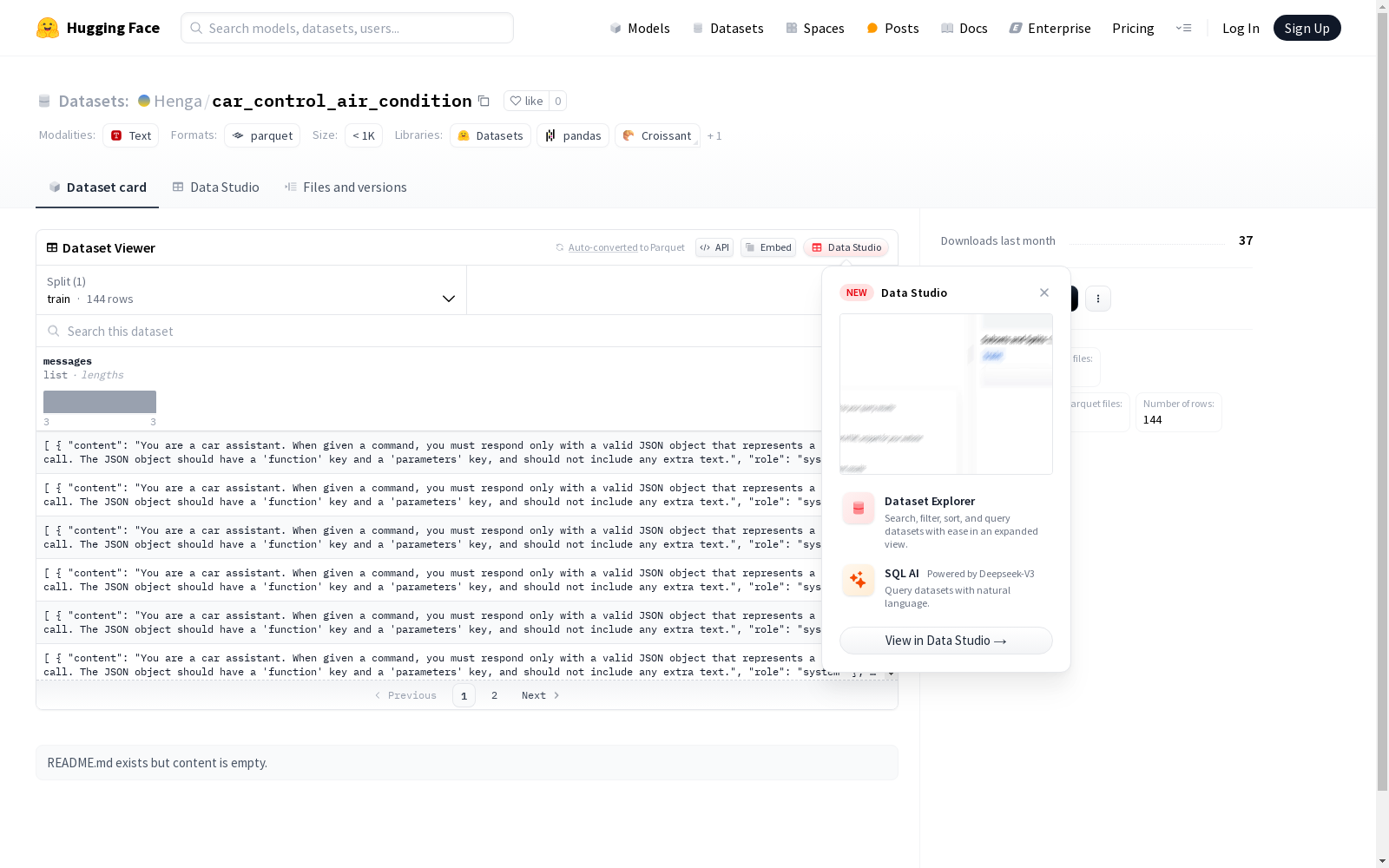Copy dataset name with the copy icon
This screenshot has width=1389, height=868.
pos(484,101)
